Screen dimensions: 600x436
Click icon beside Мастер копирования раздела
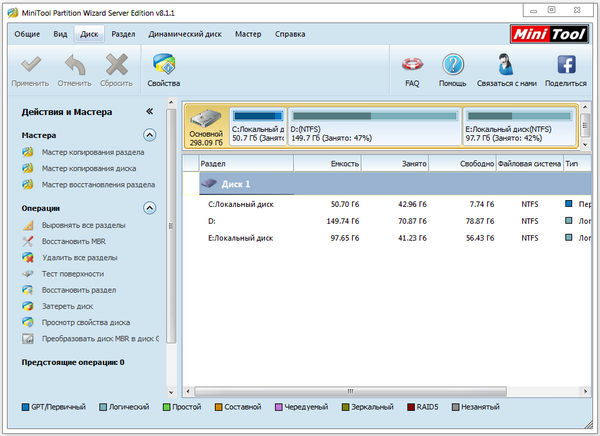click(28, 152)
